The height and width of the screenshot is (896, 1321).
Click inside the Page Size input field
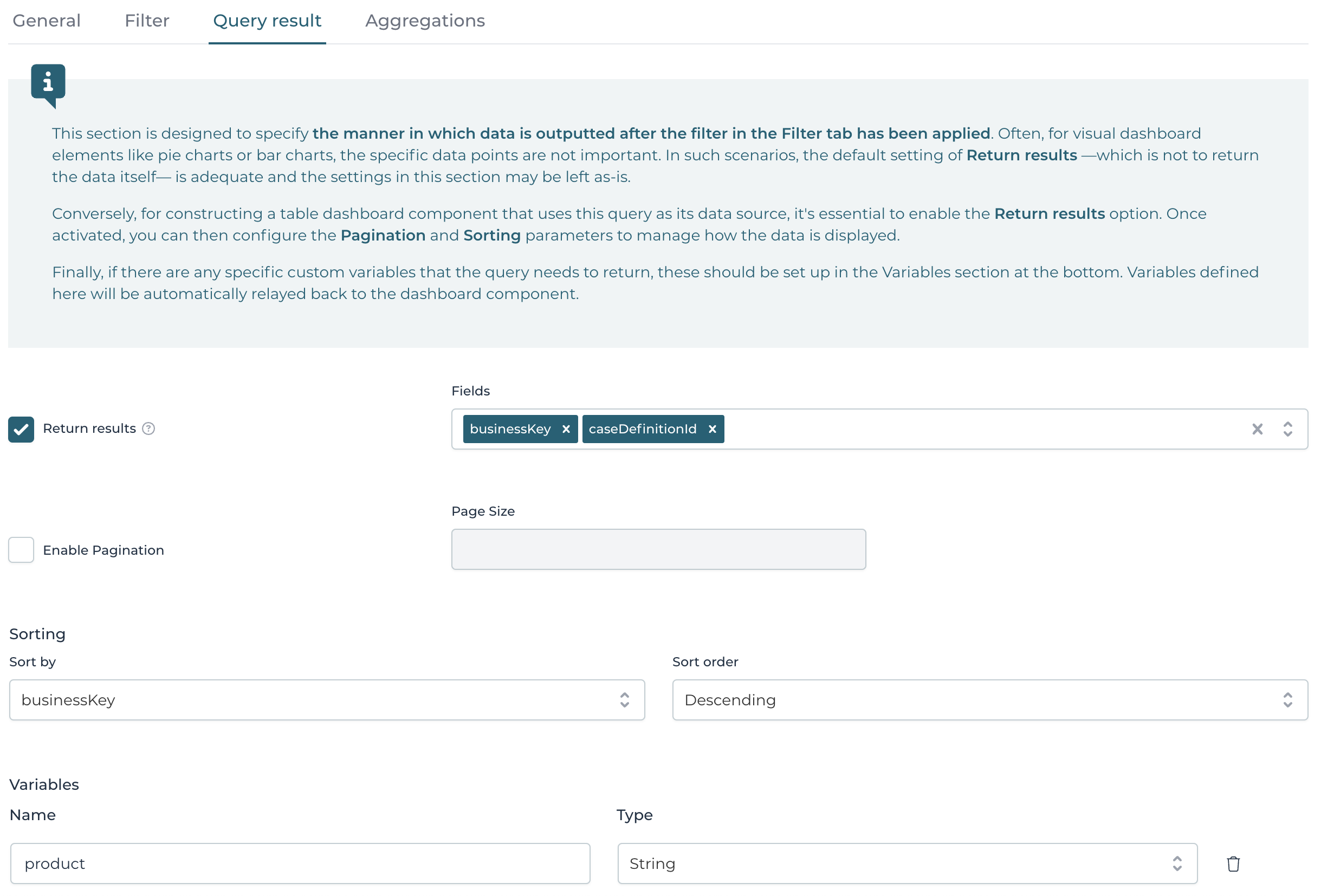(x=658, y=549)
